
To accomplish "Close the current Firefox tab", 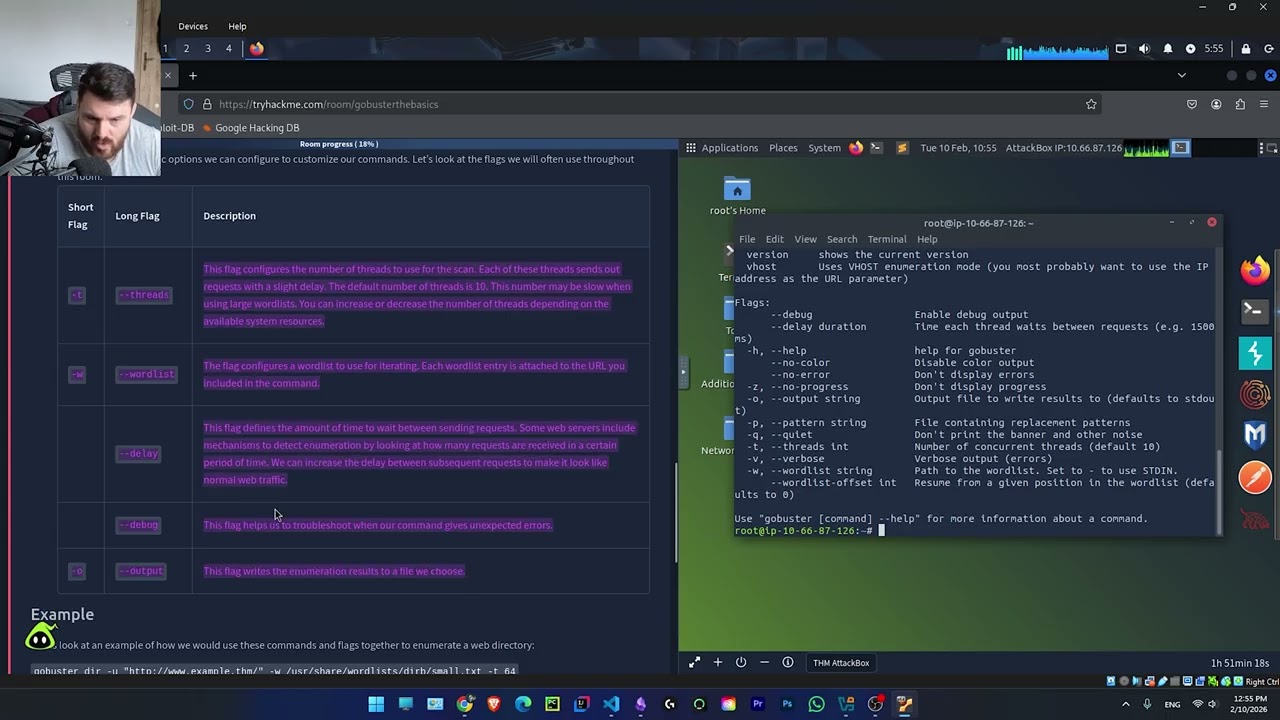I will (x=168, y=75).
